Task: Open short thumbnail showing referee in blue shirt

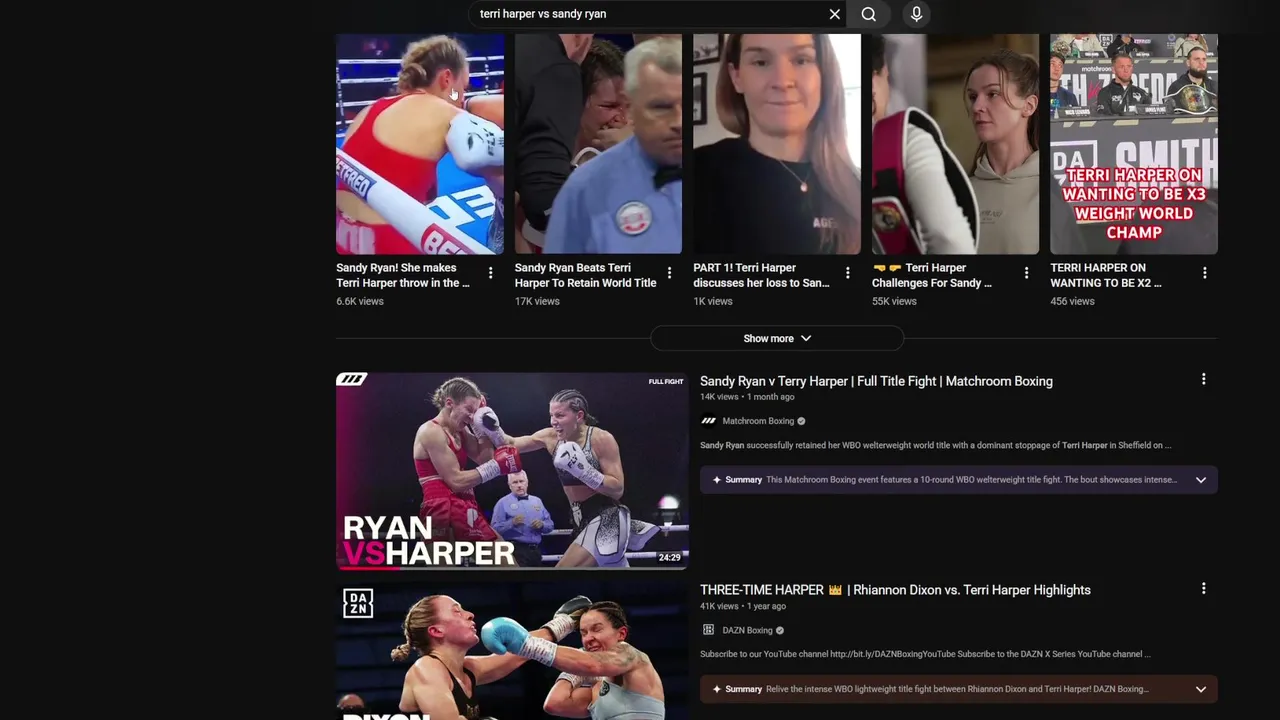Action: click(598, 144)
